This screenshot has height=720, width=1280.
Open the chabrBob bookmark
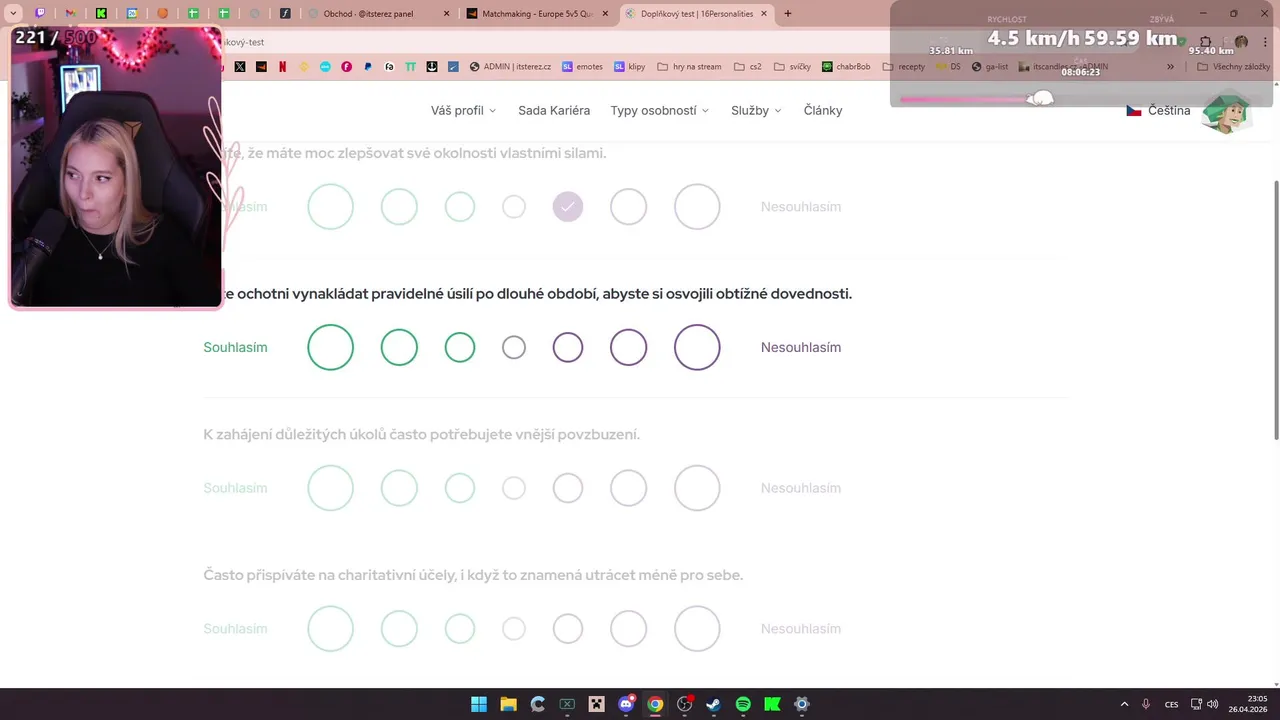(846, 67)
